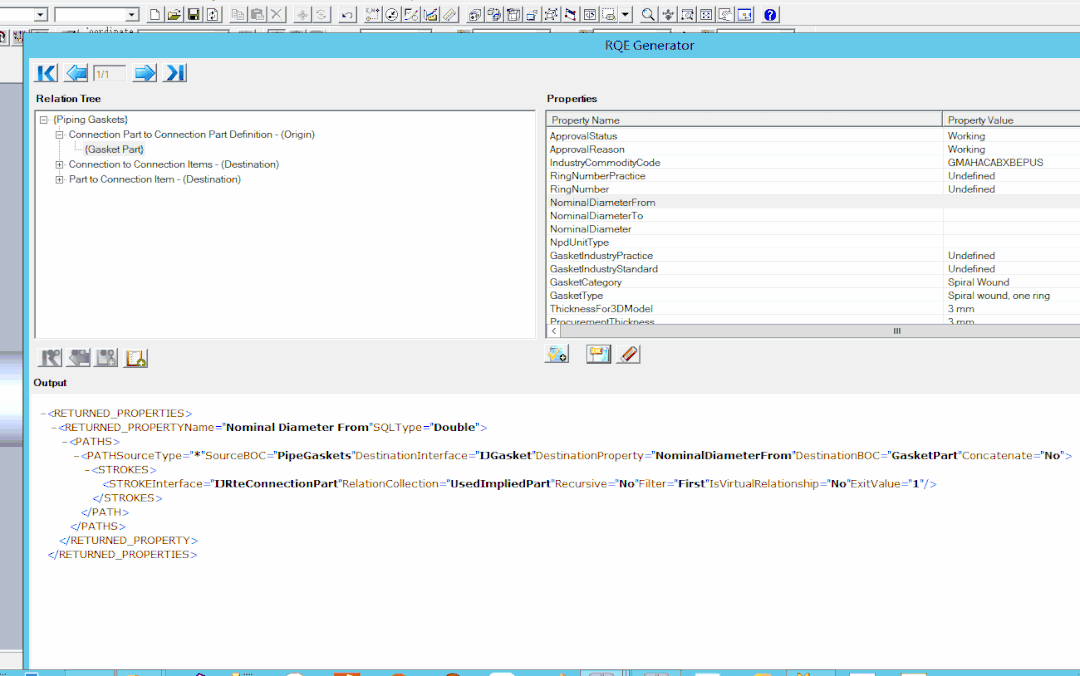Select the NominalDiameterFrom property row
1080x676 pixels.
tap(813, 203)
